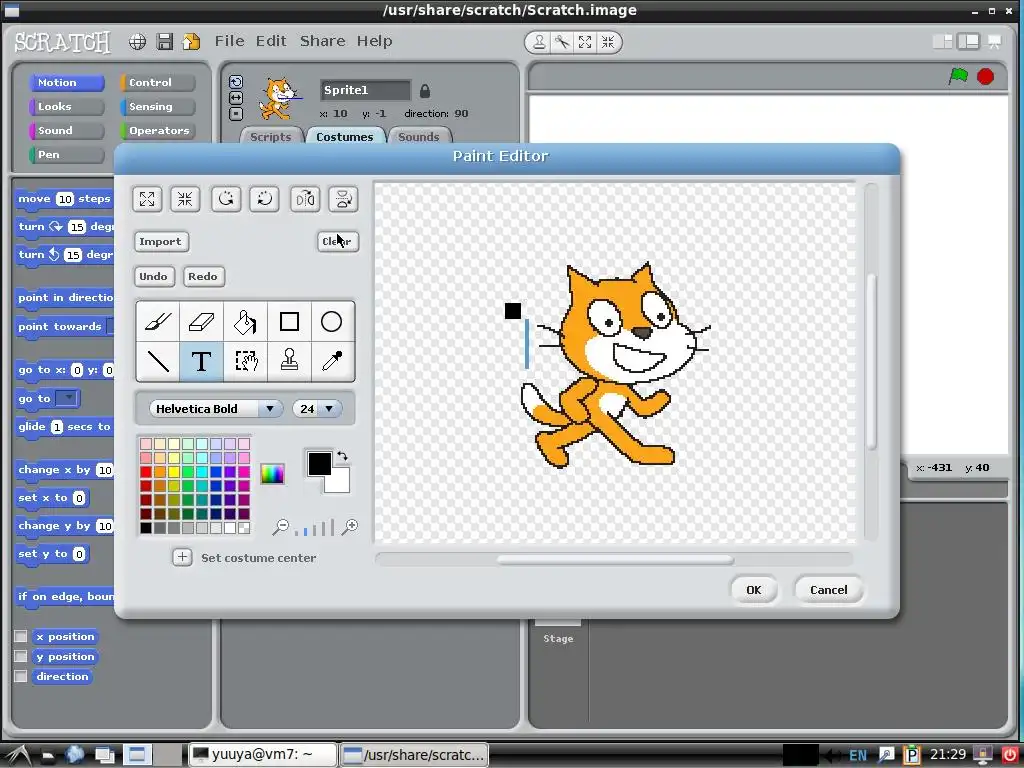Image resolution: width=1024 pixels, height=768 pixels.
Task: Click the save project disk icon
Action: point(165,42)
